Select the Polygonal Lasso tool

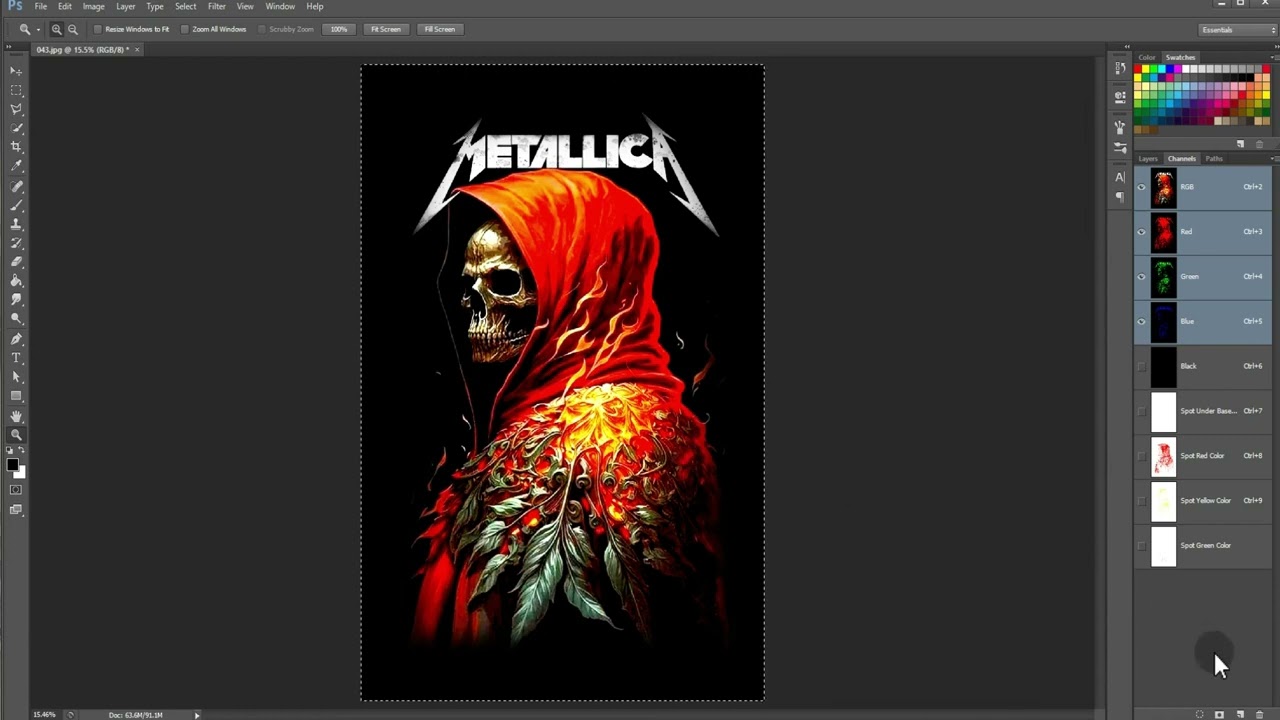16,109
